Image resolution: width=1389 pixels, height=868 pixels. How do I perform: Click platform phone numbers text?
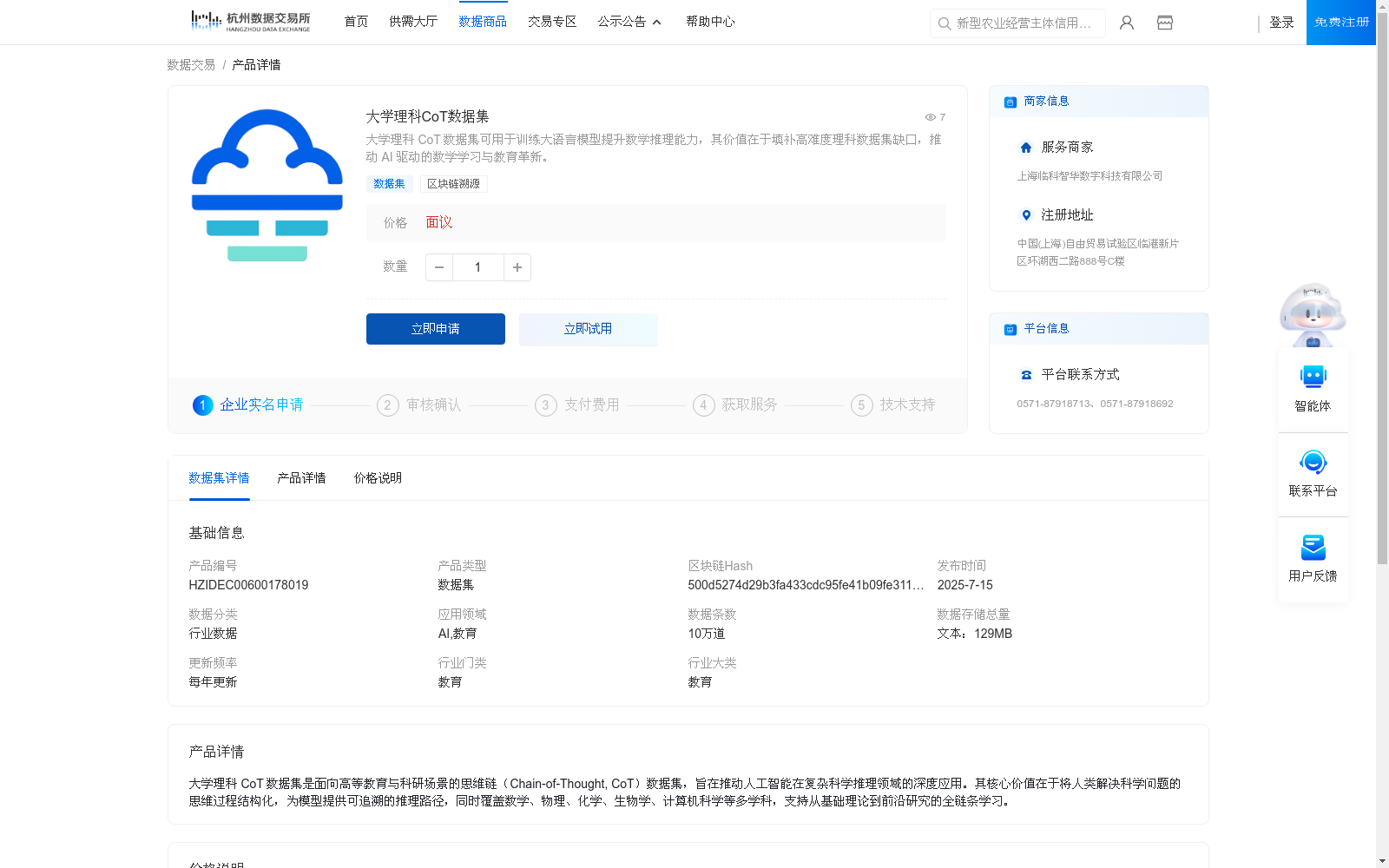click(x=1095, y=404)
